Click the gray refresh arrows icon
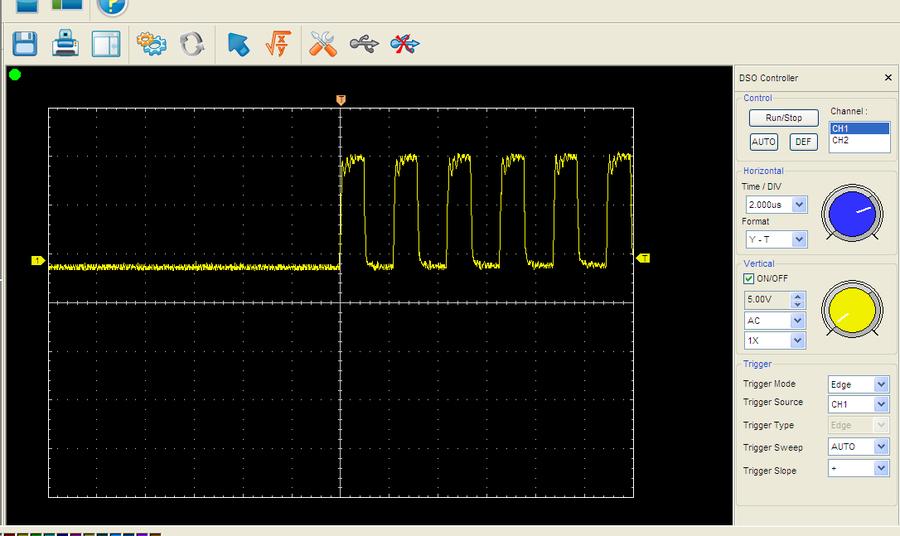The image size is (900, 536). (x=192, y=44)
